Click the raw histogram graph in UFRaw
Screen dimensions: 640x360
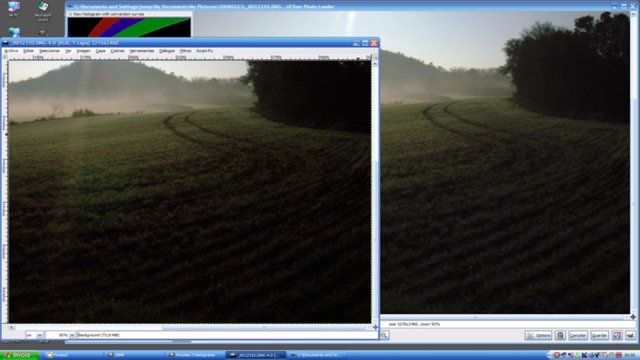tap(129, 27)
